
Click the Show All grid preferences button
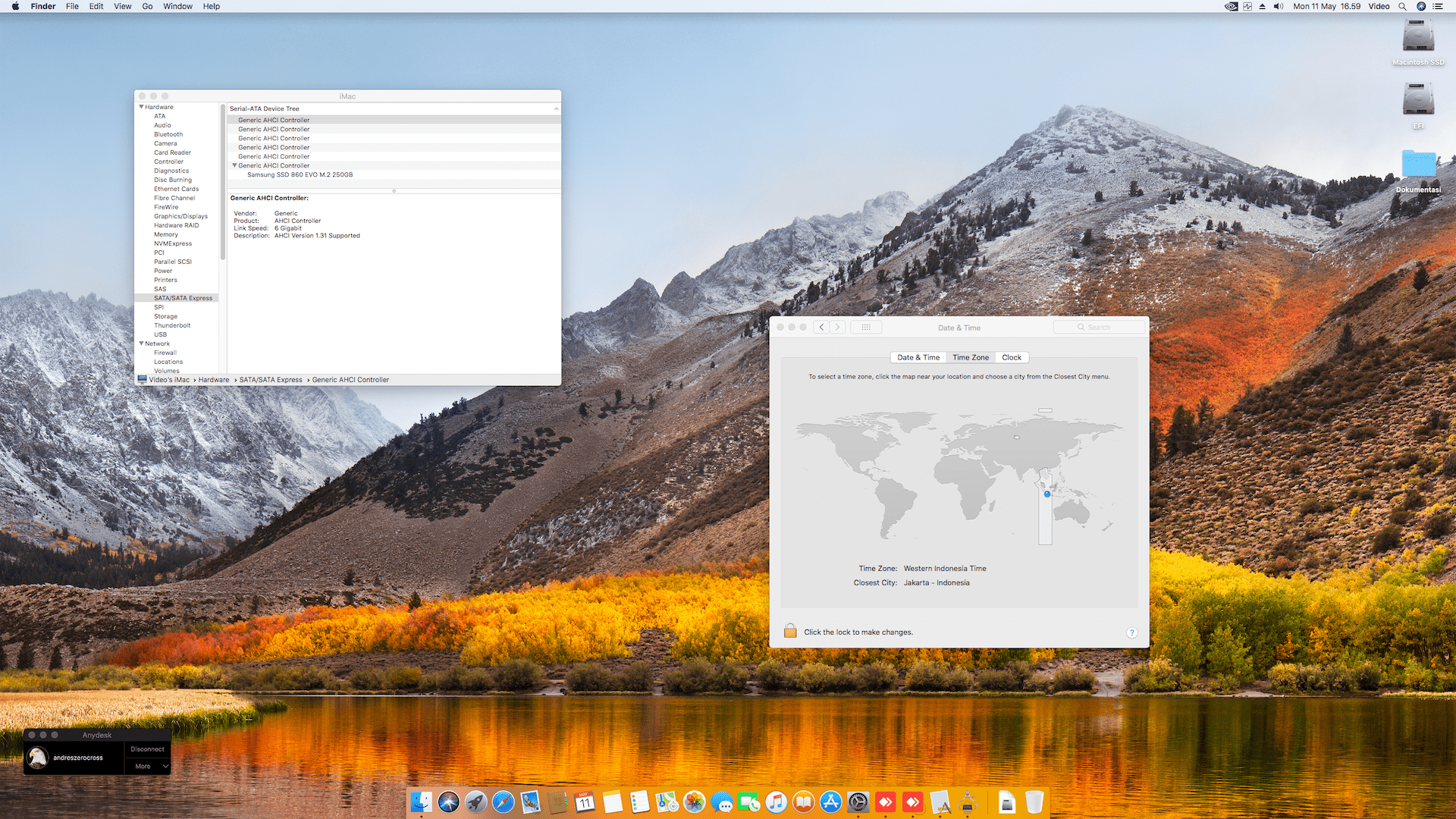click(865, 327)
